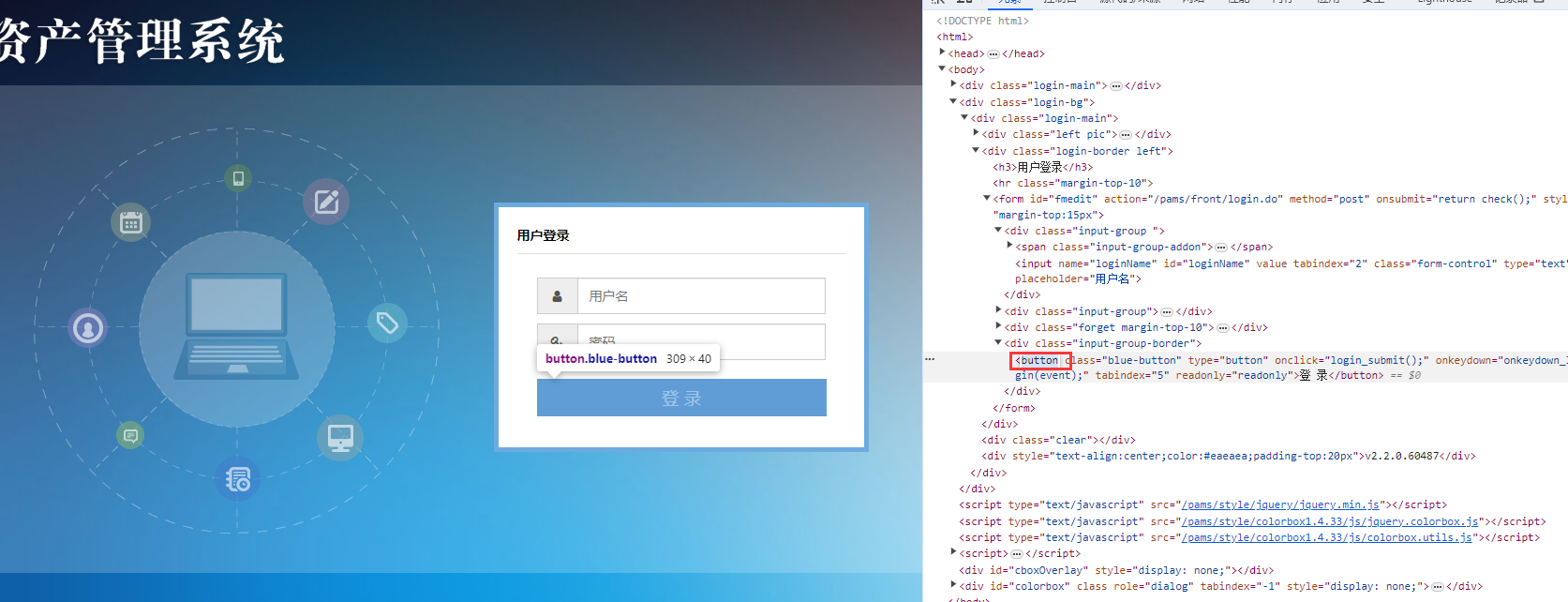Click the 用户登录 heading on login panel
The height and width of the screenshot is (602, 1568).
tap(544, 235)
